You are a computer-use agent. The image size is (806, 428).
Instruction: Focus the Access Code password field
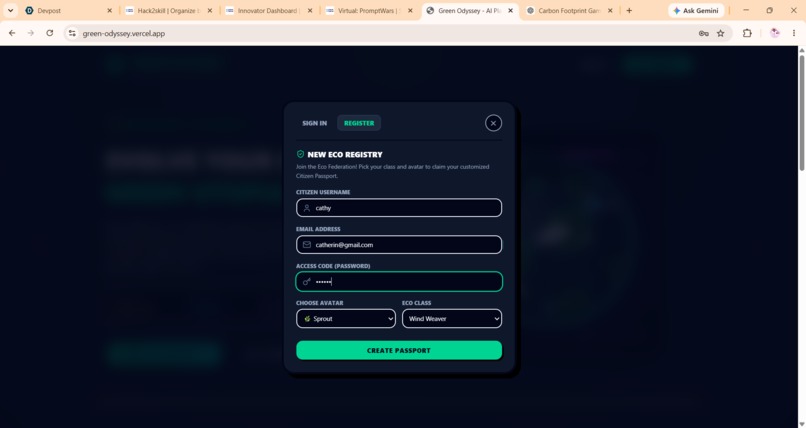(x=399, y=282)
